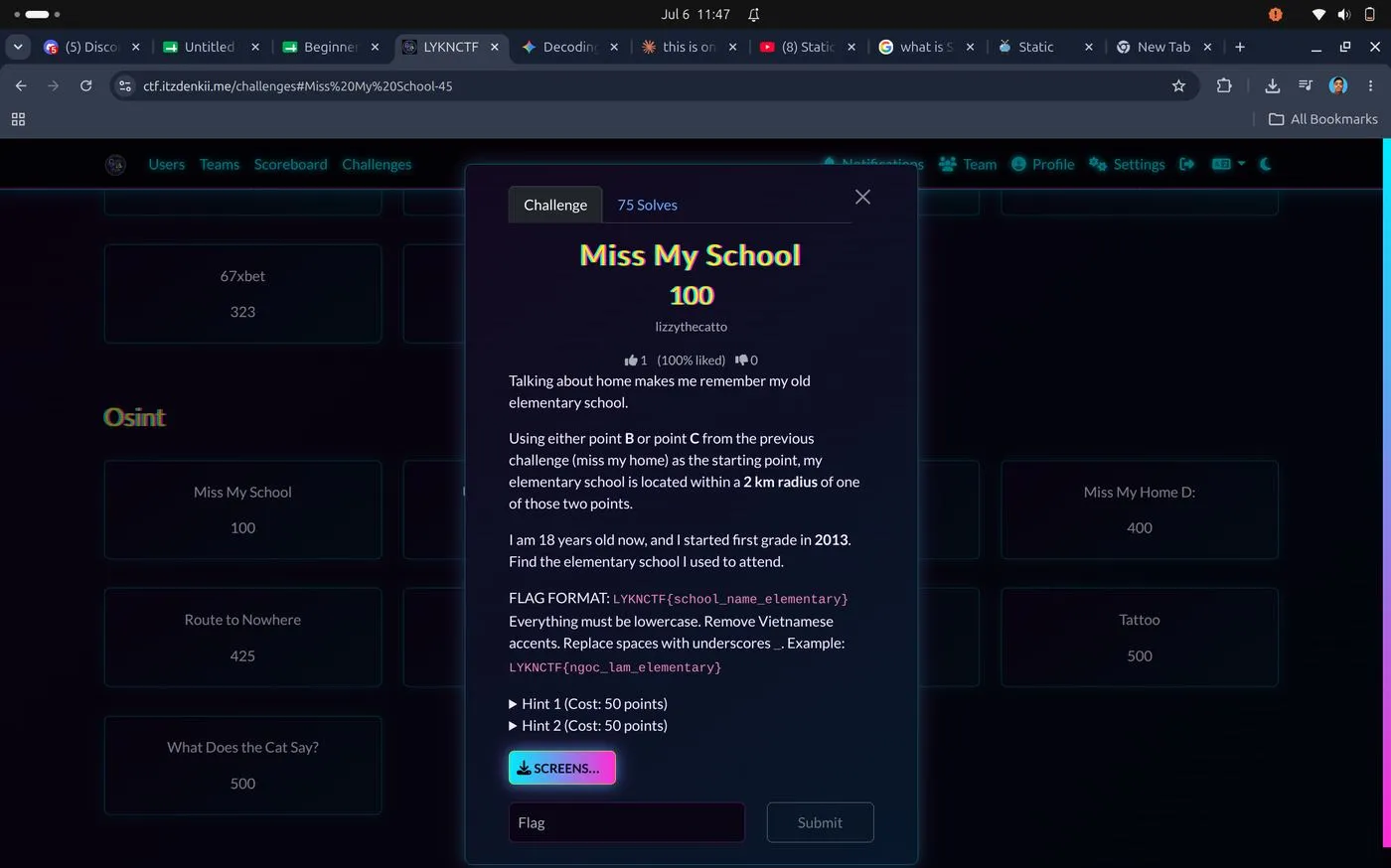The image size is (1391, 868).
Task: Open the Chrome profile avatar
Action: [1338, 86]
